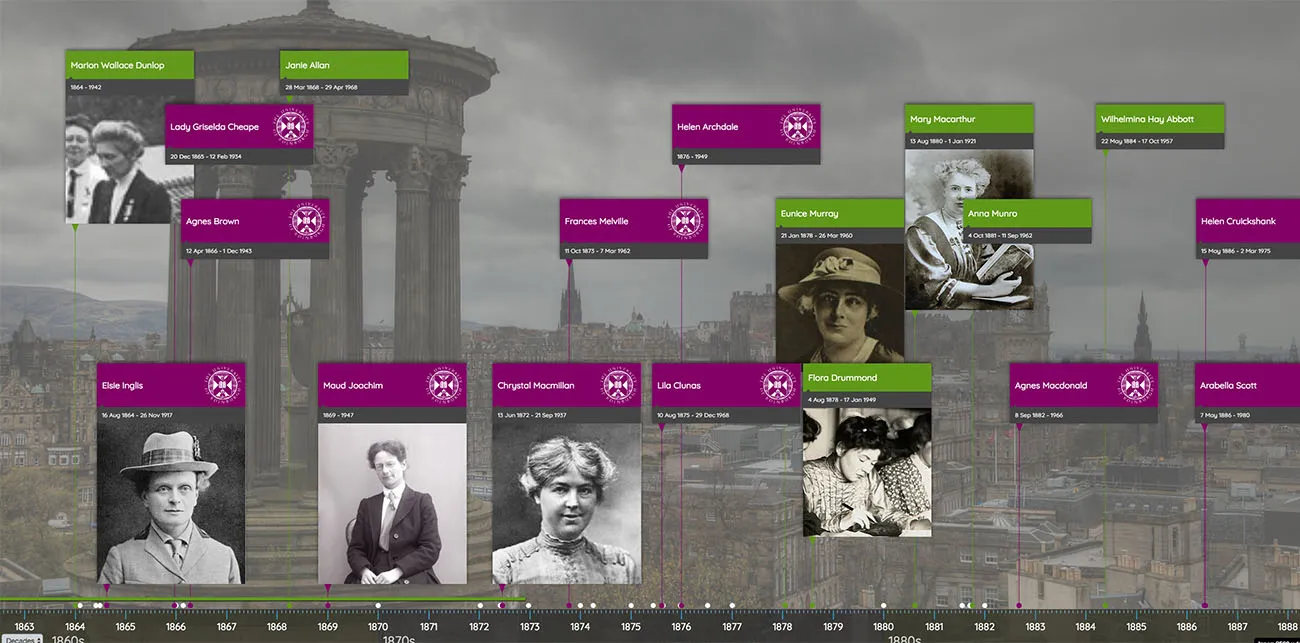Viewport: 1300px width, 643px height.
Task: Open the crest icon on Frances Melville's card
Action: (684, 222)
